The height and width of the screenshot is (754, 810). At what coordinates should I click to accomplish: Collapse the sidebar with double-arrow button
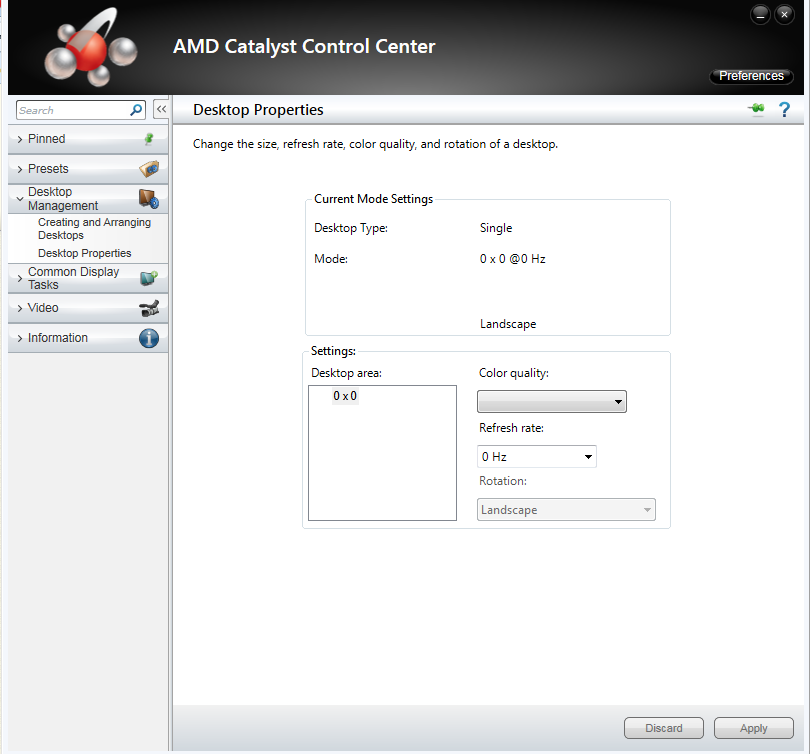tap(161, 109)
